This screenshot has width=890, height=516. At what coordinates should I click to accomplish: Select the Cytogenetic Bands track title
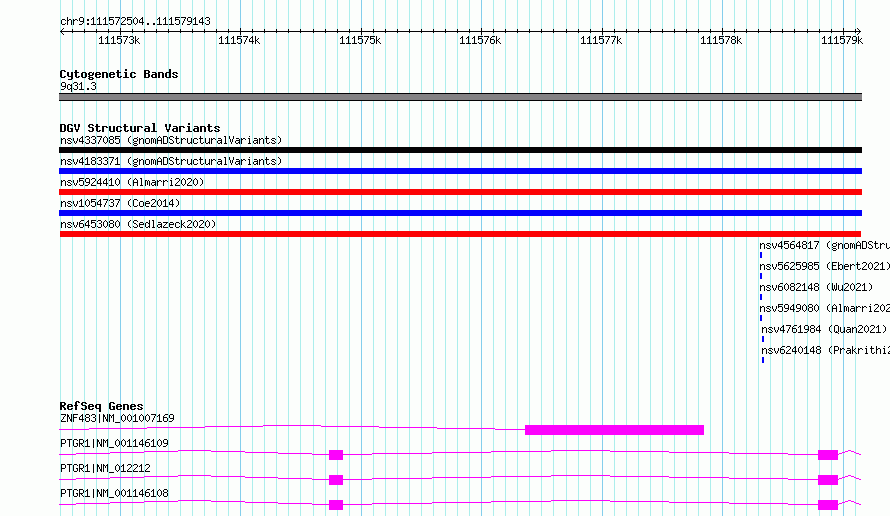(x=119, y=74)
